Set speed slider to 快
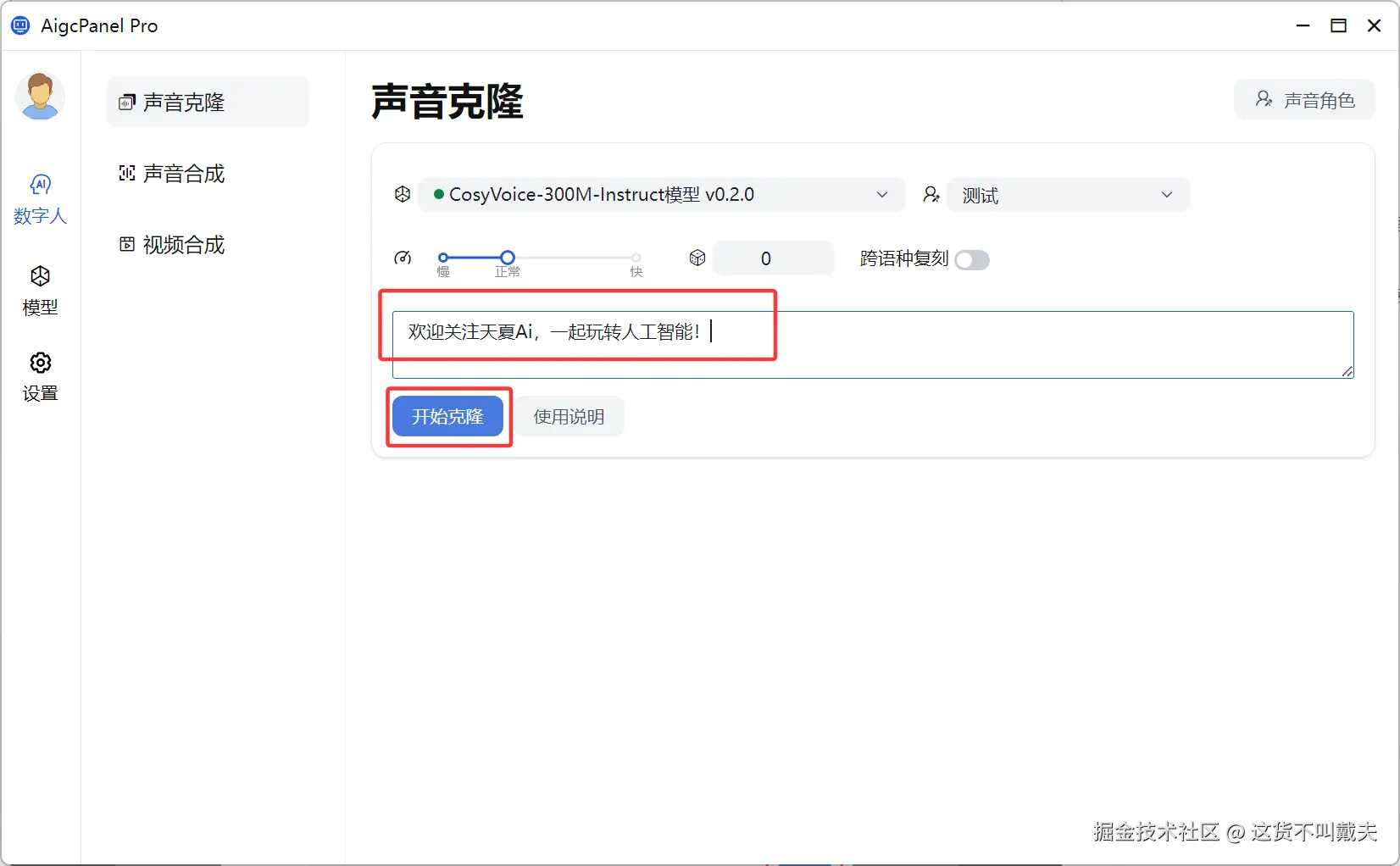Image resolution: width=1400 pixels, height=866 pixels. [636, 258]
